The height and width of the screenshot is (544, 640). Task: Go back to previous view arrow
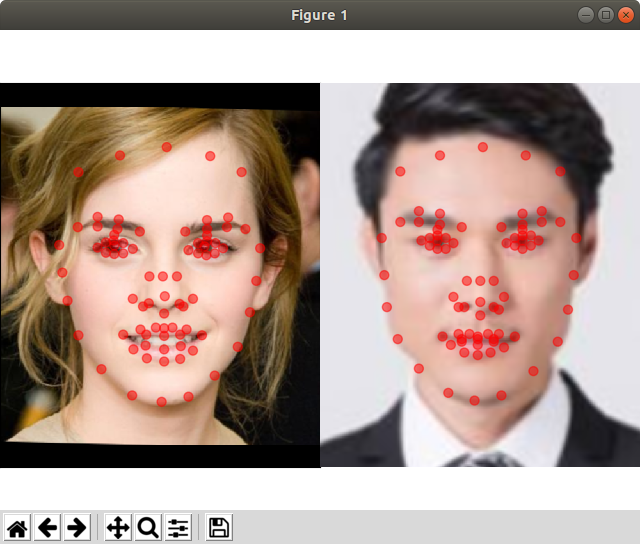[47, 528]
